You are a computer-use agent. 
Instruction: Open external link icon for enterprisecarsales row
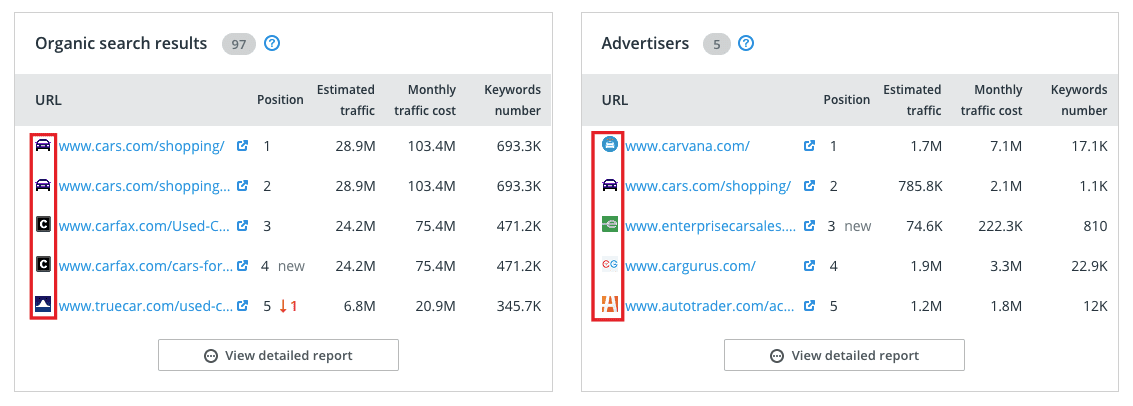tap(809, 225)
